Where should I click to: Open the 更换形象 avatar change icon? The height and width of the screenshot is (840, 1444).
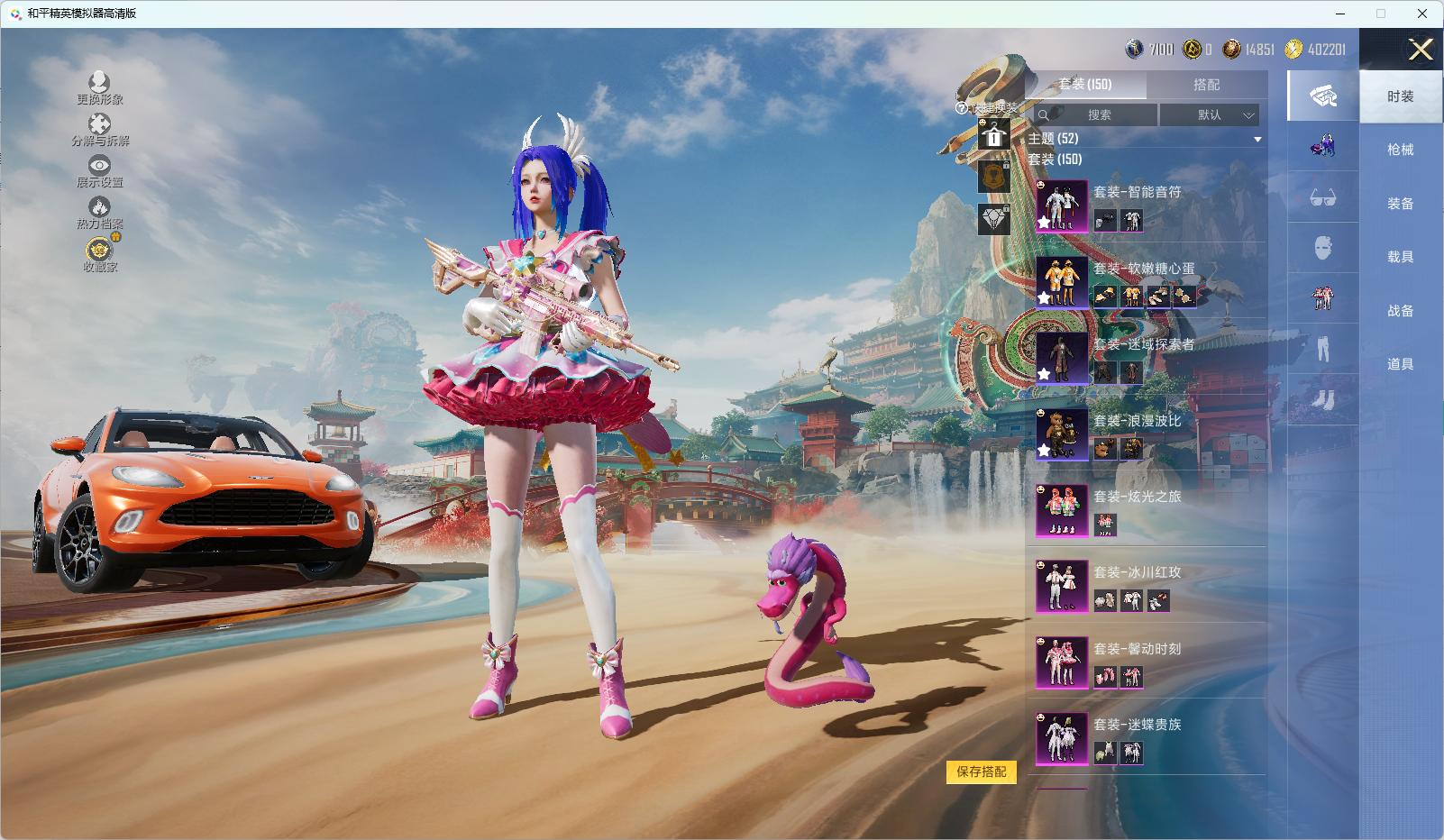99,83
